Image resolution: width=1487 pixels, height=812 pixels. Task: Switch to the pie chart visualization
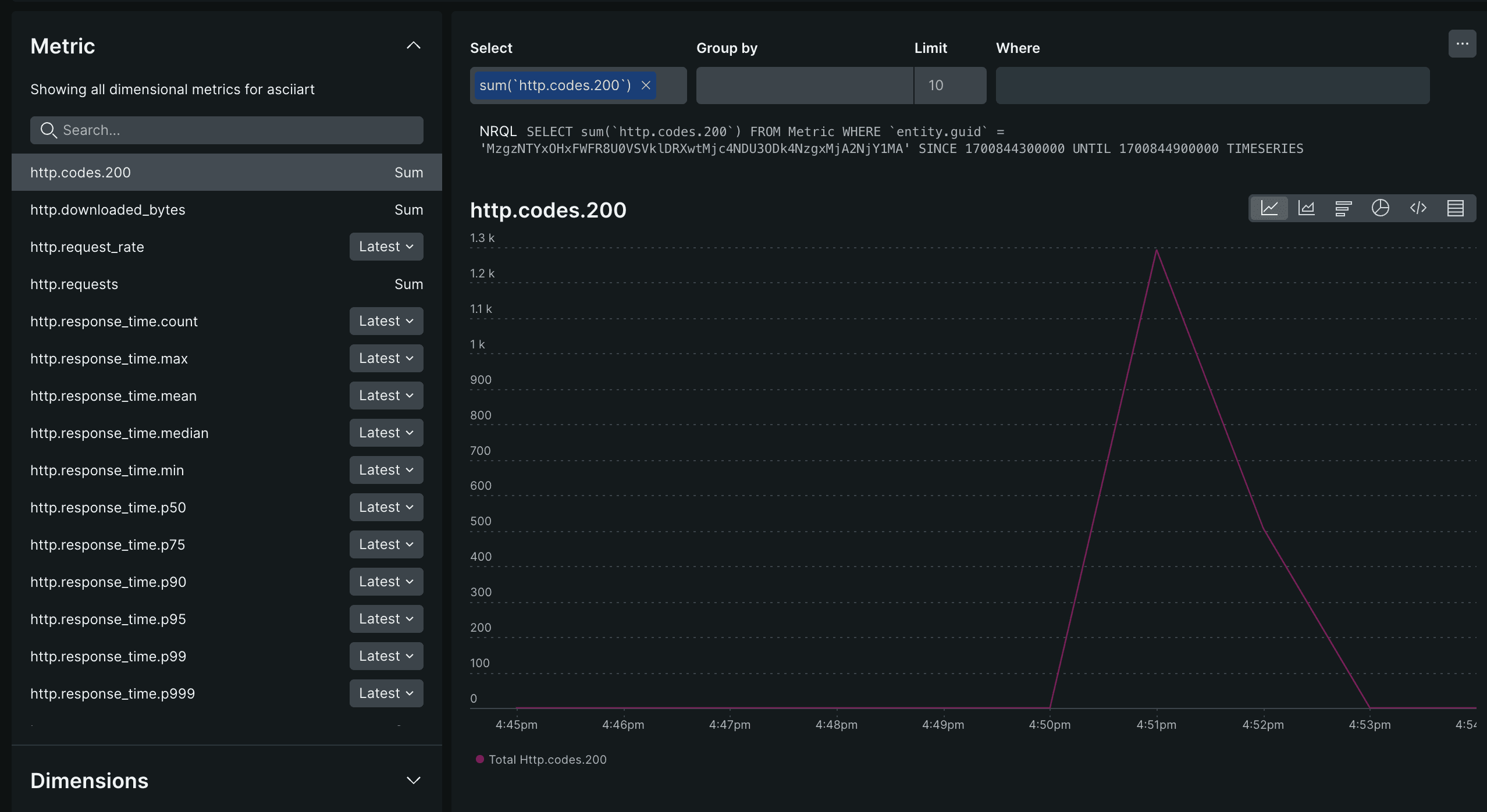(x=1381, y=208)
